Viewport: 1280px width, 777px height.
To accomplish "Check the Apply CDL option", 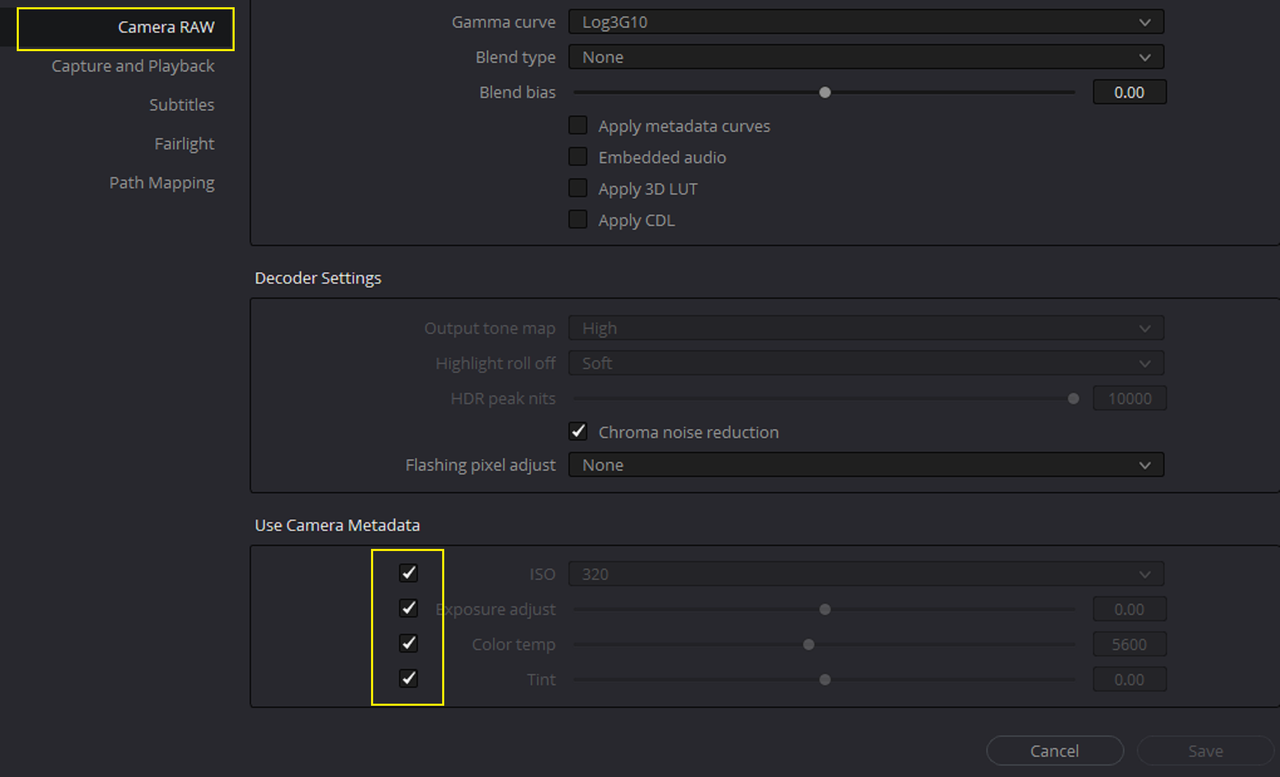I will (578, 219).
